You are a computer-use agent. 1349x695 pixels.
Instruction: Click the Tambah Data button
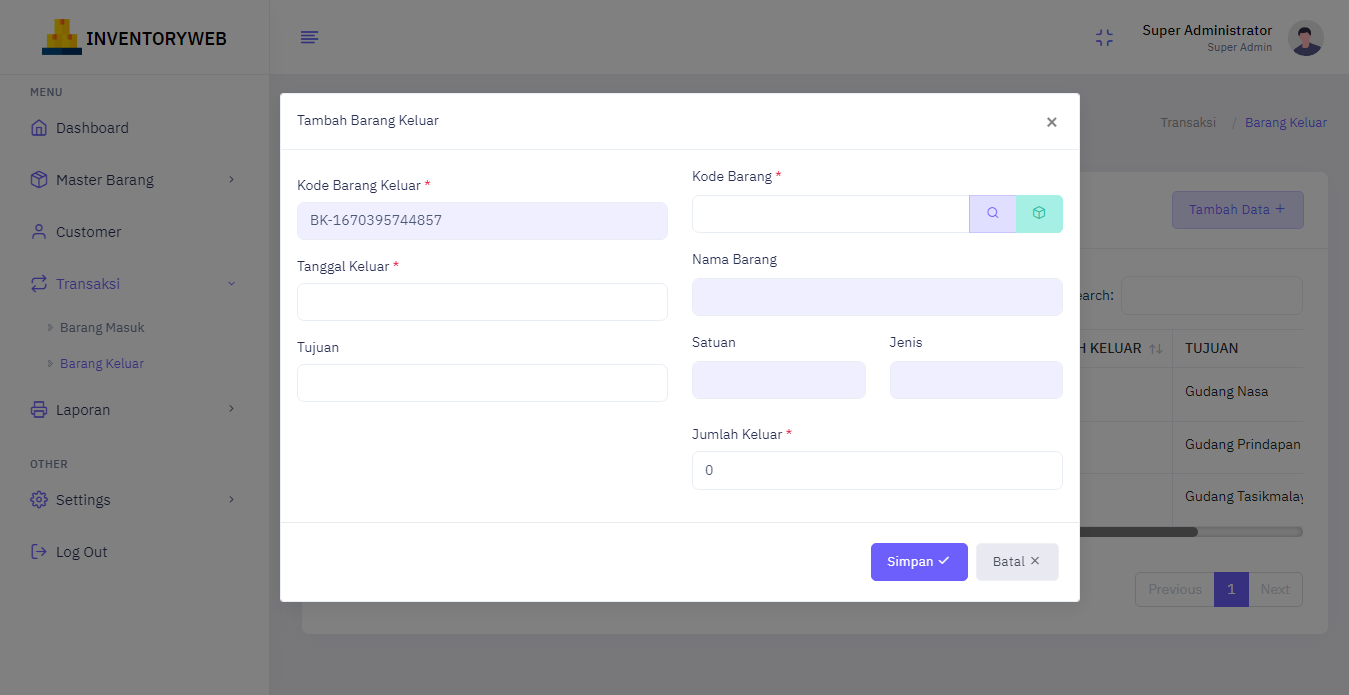pos(1238,210)
